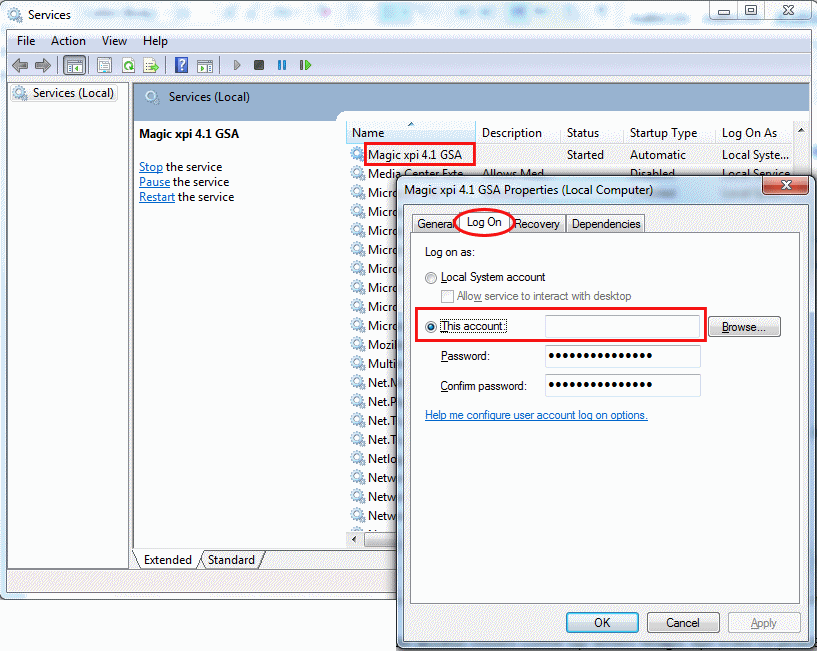Open the View menu
This screenshot has height=651, width=817.
(114, 41)
